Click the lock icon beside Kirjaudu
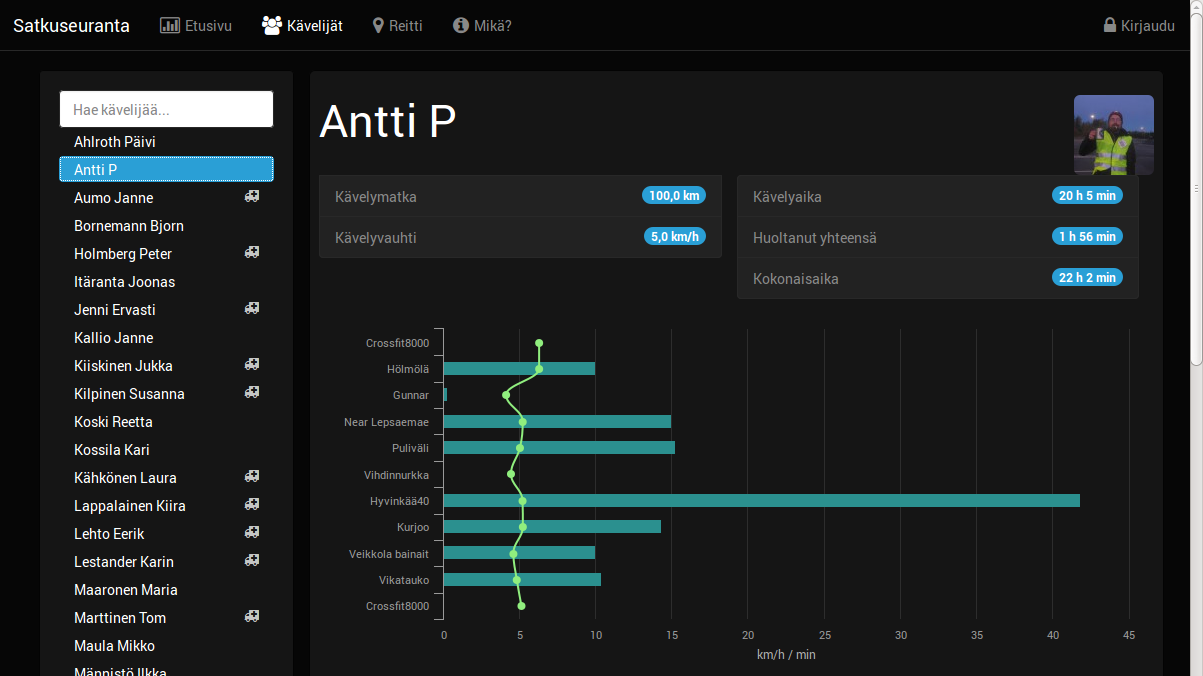 (1110, 25)
